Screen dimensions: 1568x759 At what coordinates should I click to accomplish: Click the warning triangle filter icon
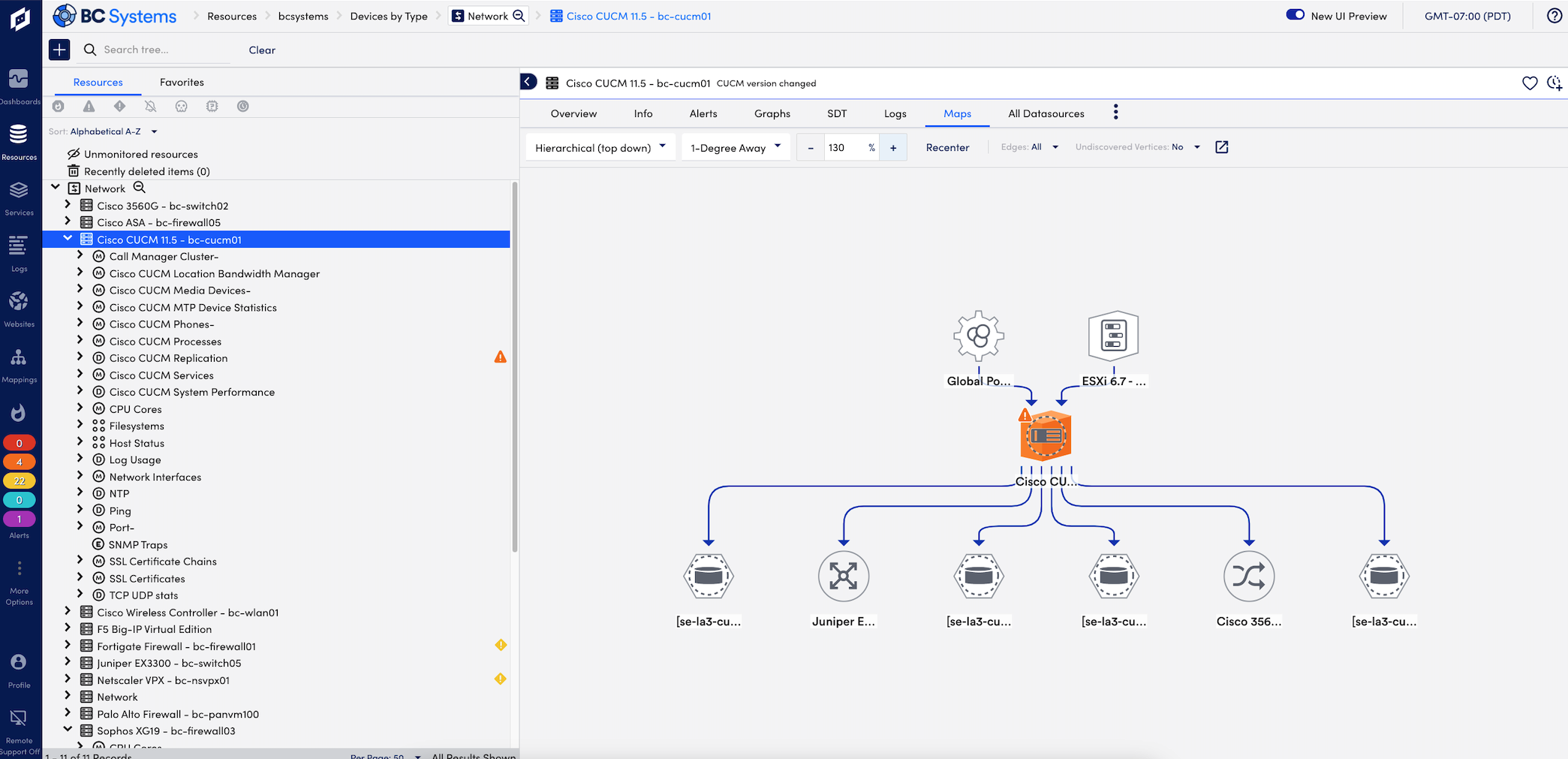point(89,107)
